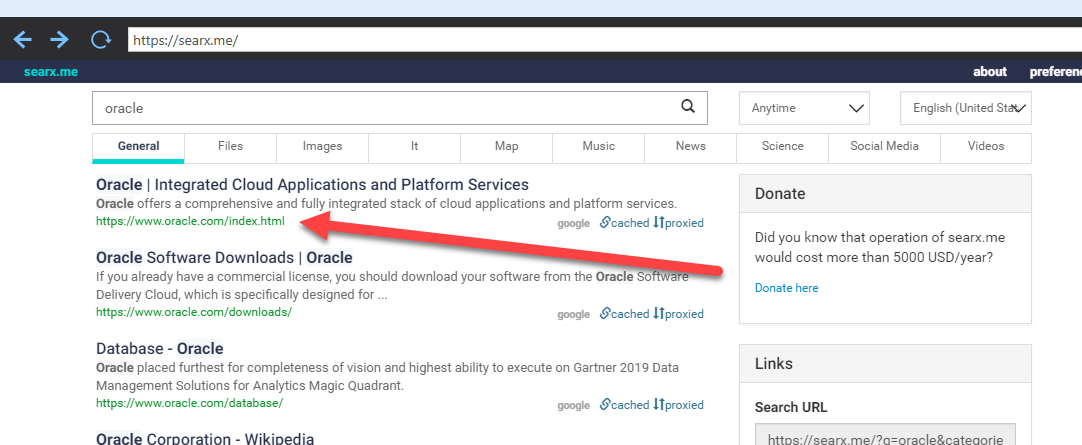Open Oracle Integrated Cloud Applications result title
The image size is (1082, 445).
click(x=312, y=185)
